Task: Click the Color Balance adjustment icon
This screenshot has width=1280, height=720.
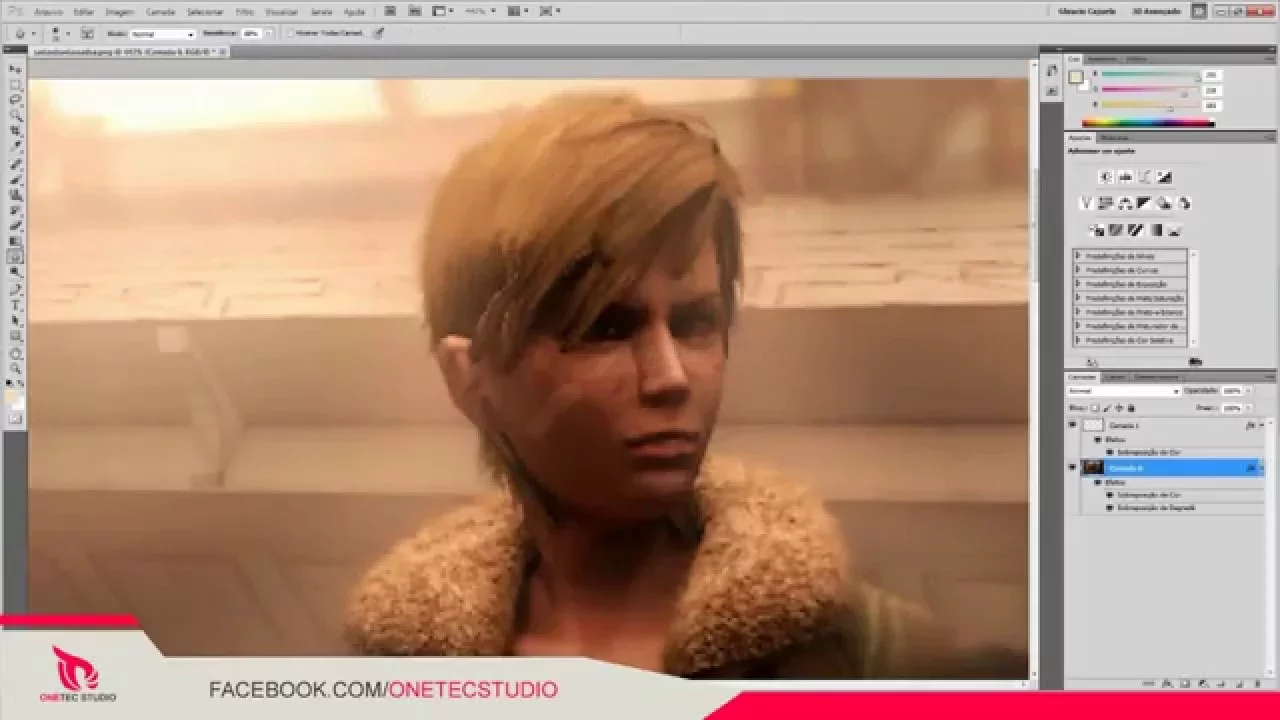Action: tap(1125, 203)
